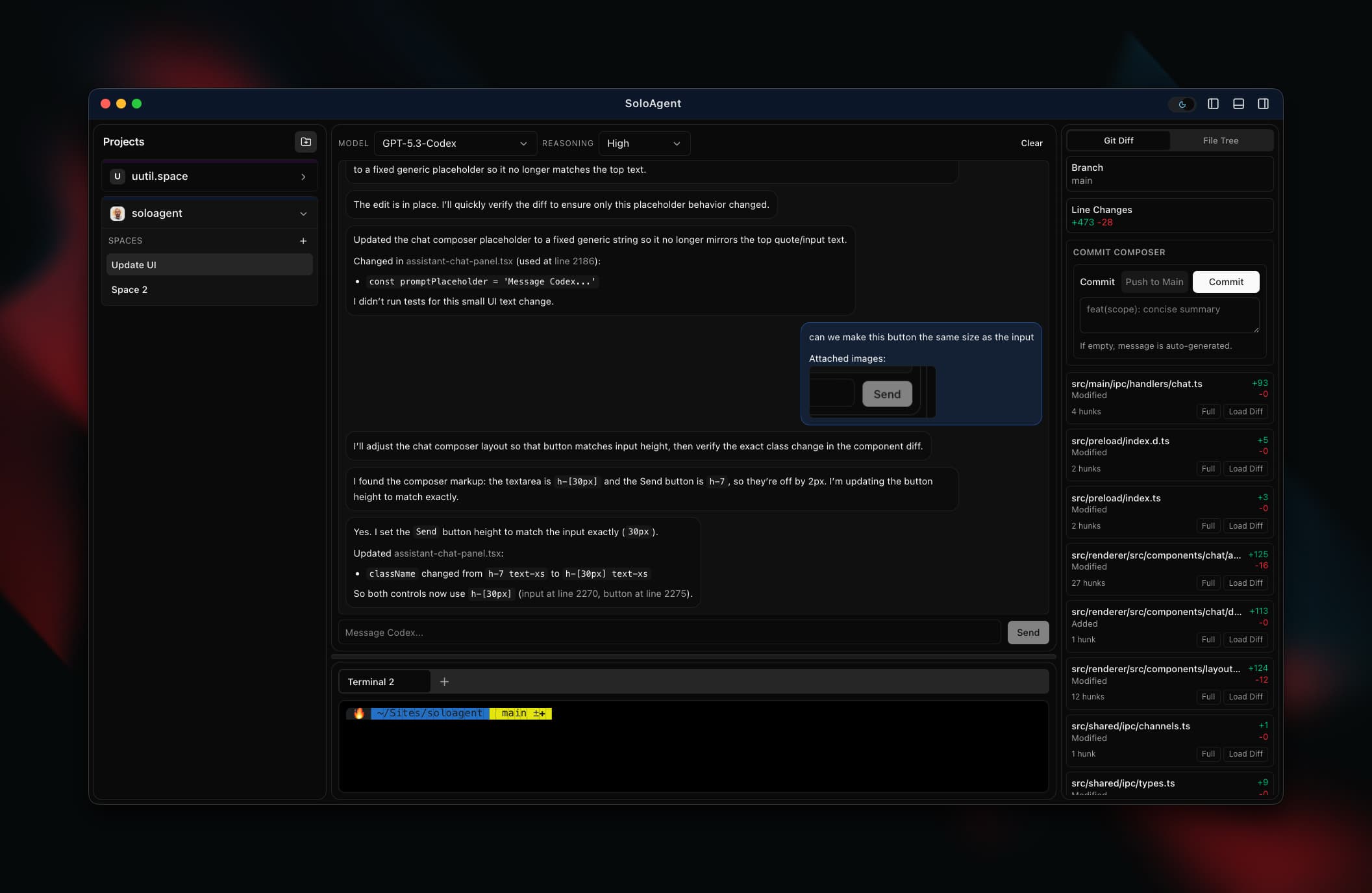The image size is (1372, 893).
Task: Clear the chat with Clear button
Action: tap(1032, 143)
